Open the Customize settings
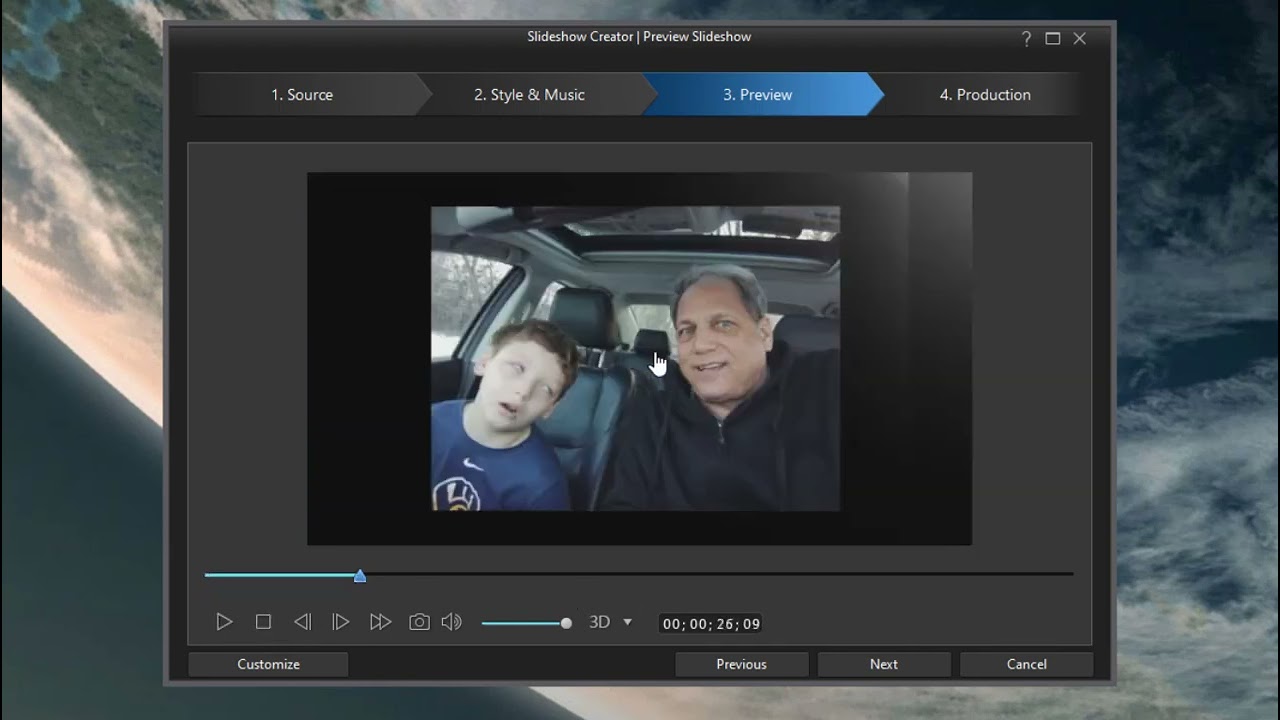The height and width of the screenshot is (720, 1280). pyautogui.click(x=268, y=664)
